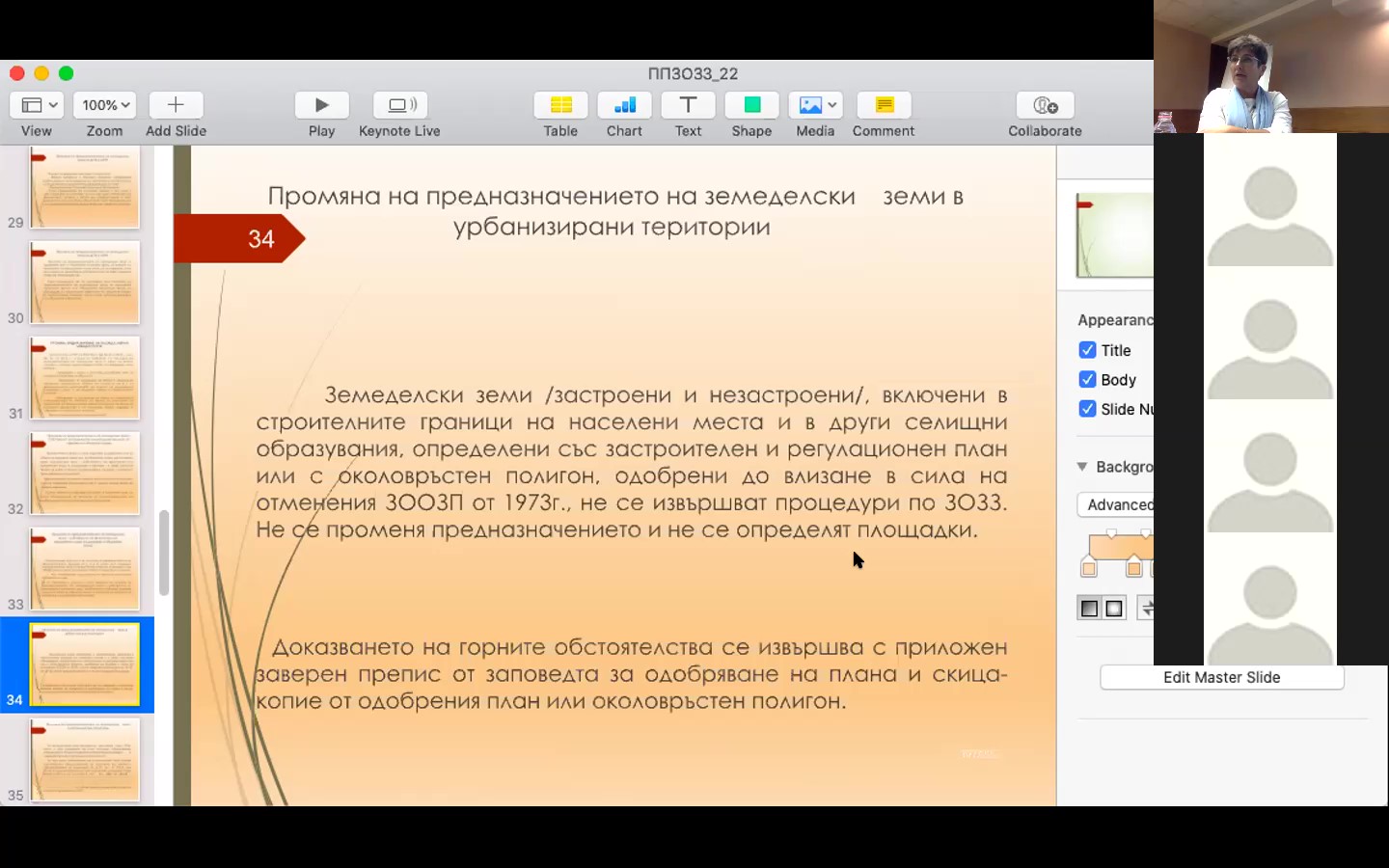Click the Chart icon in the toolbar
Screen dimensions: 1389x868
[x=624, y=105]
